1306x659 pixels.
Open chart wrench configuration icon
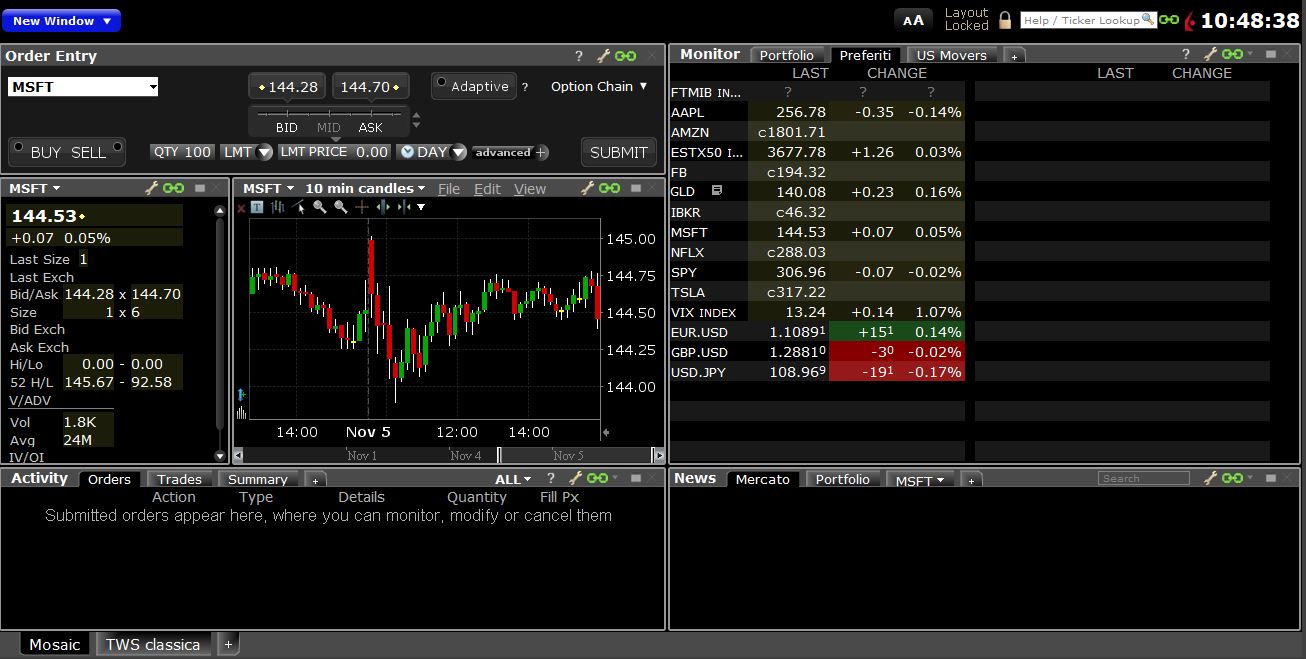point(587,188)
